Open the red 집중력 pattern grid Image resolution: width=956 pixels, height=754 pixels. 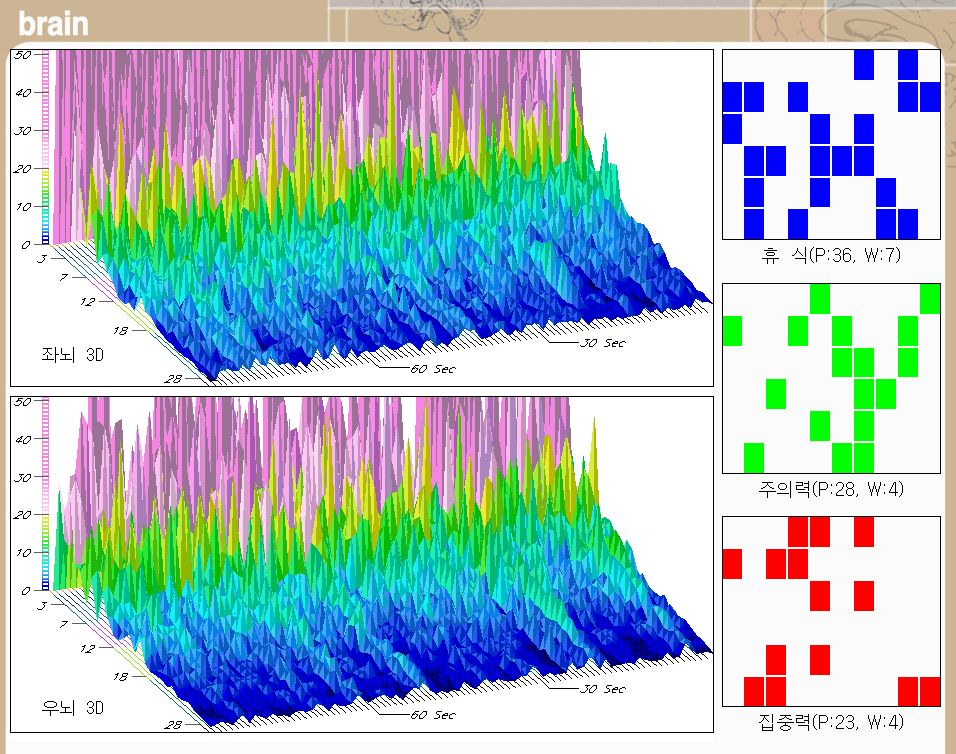pos(831,611)
